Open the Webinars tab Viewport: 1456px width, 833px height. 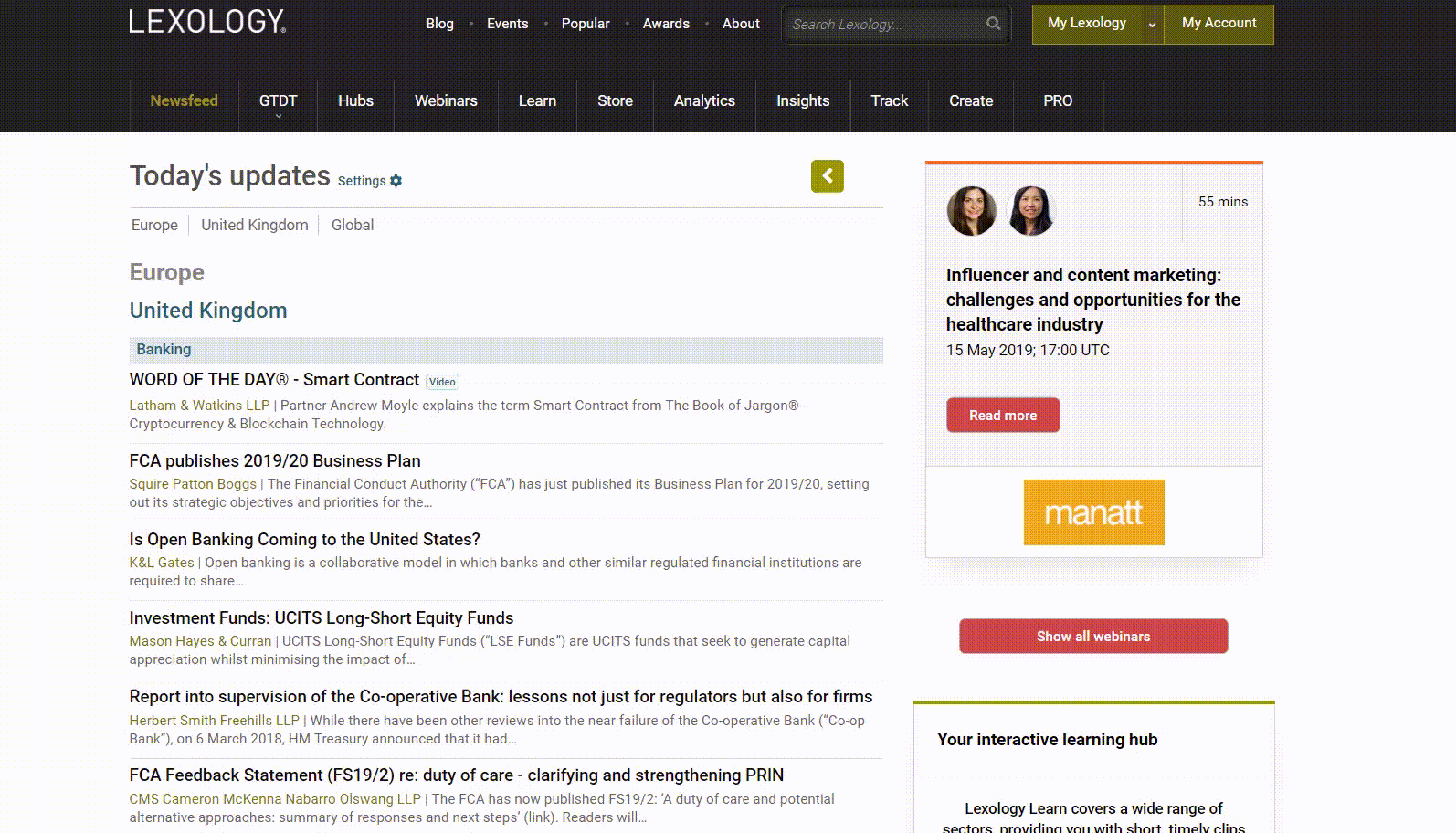446,100
